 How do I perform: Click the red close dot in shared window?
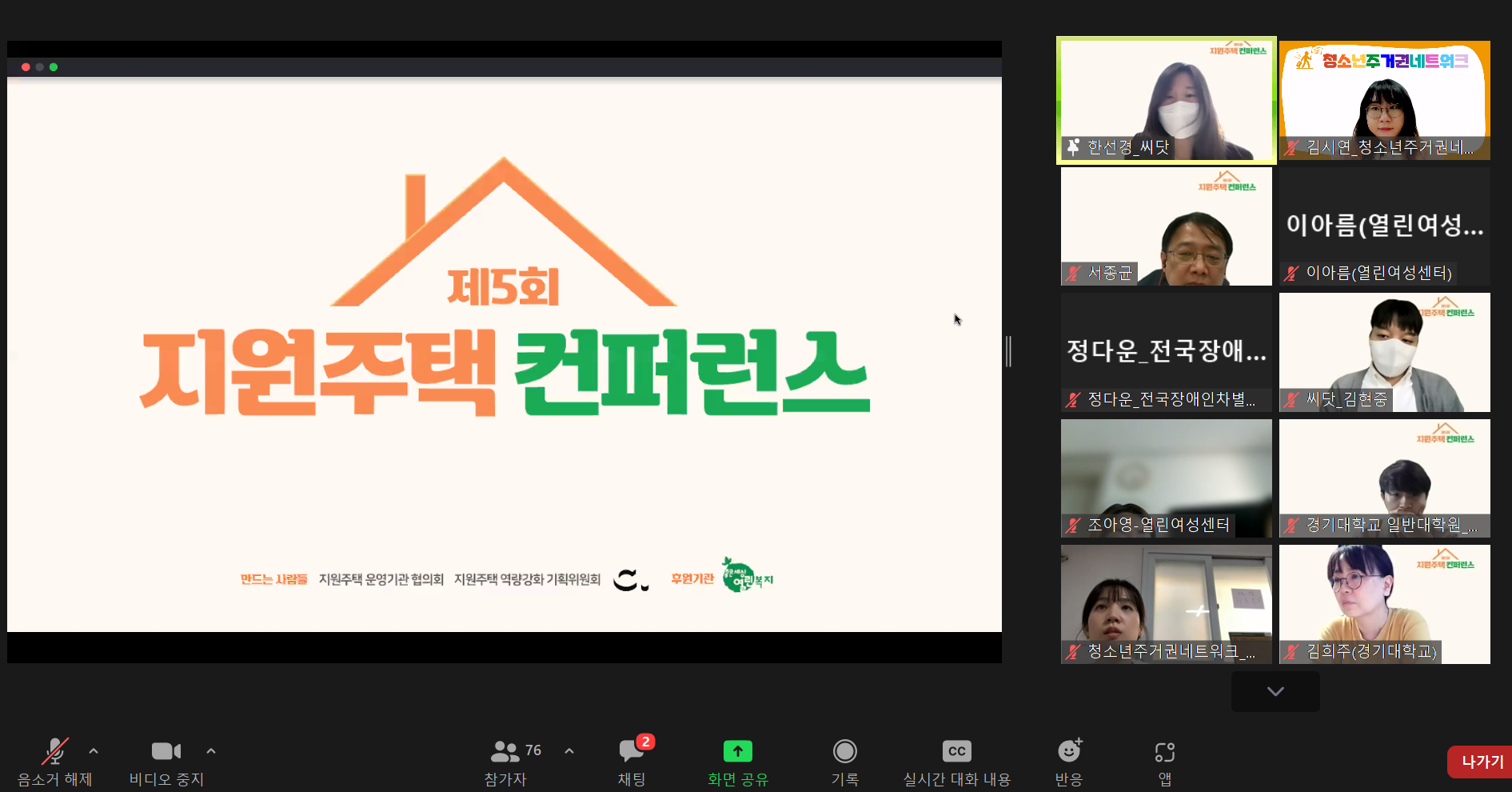26,67
